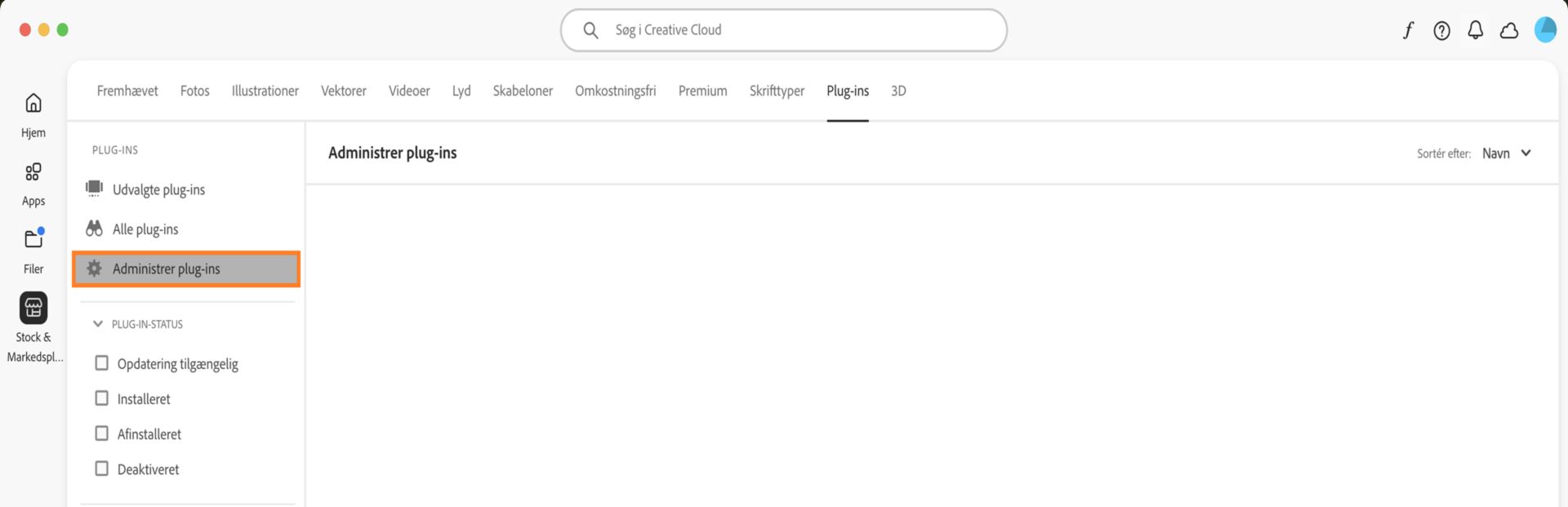Open Alle plug-ins via the binoculars icon
Image resolution: width=1568 pixels, height=507 pixels.
coord(145,229)
